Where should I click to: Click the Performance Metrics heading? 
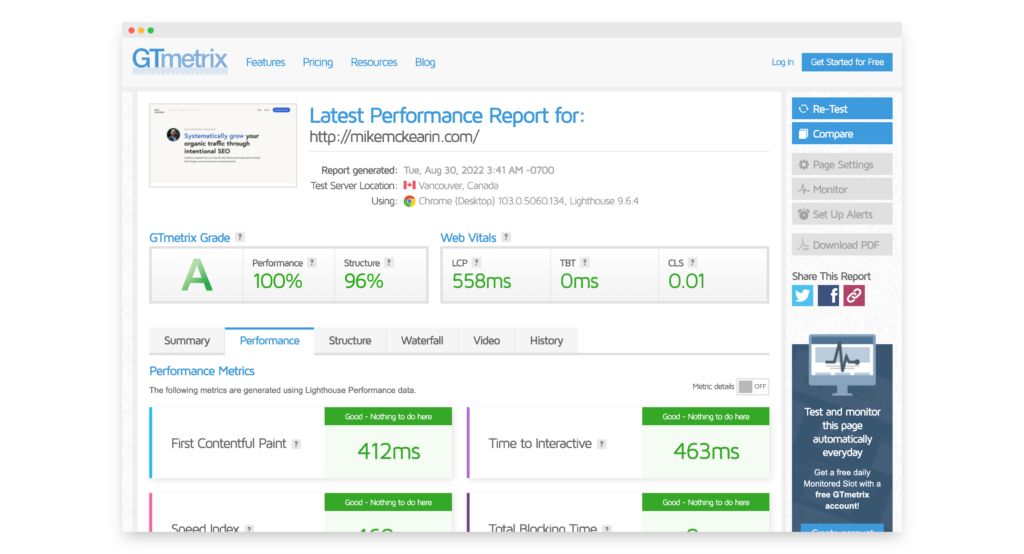pos(202,371)
